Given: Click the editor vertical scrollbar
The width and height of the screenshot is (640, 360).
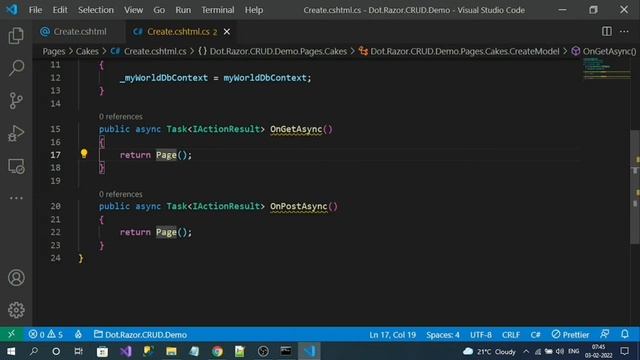Looking at the screenshot, I should 635,187.
